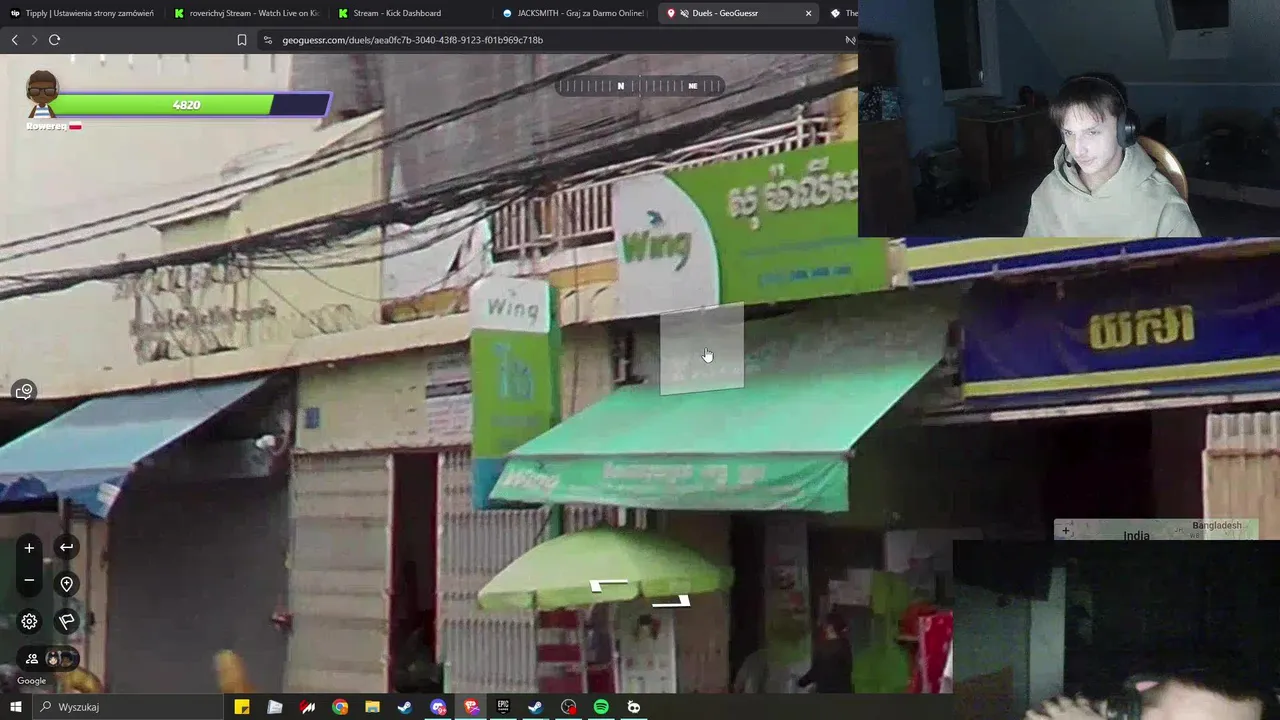Click the Rowereq player avatar
The image size is (1280, 720).
coord(42,94)
